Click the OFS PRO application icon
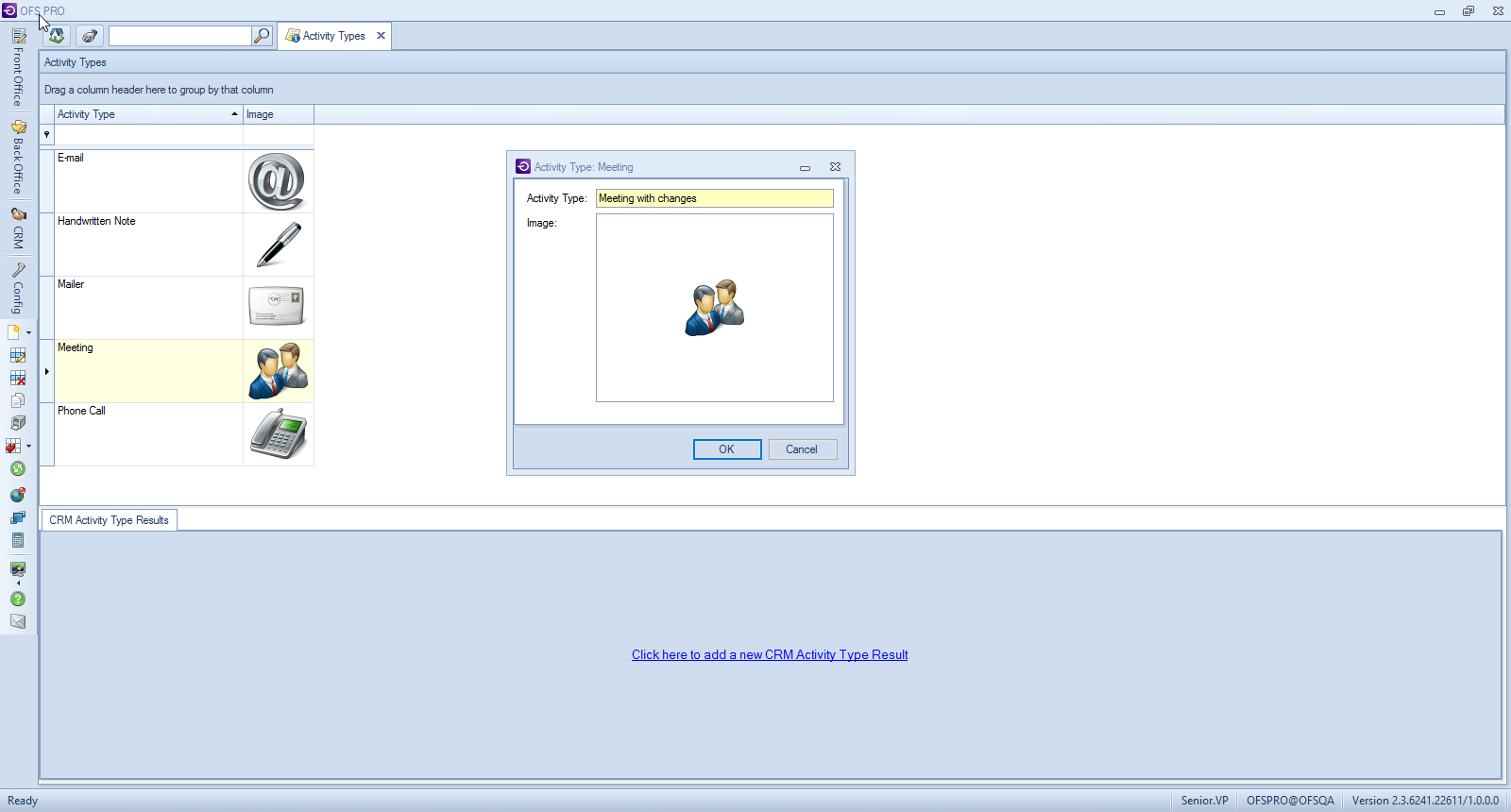 (9, 10)
